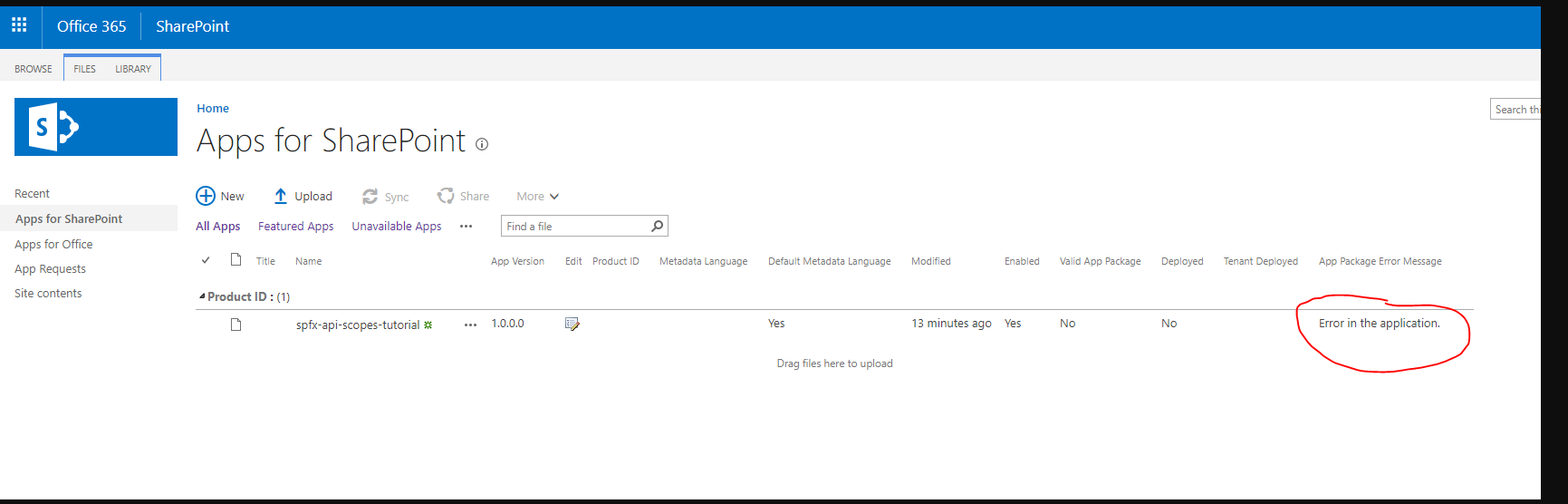This screenshot has height=504, width=1568.
Task: Open the spfx-api-scopes-tutorial file
Action: [x=358, y=325]
